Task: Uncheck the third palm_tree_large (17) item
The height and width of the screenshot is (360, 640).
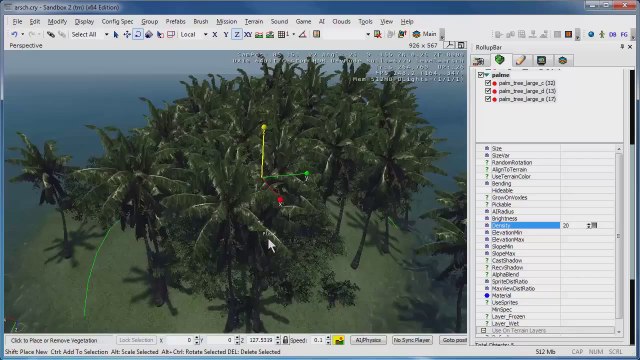Action: click(x=488, y=99)
